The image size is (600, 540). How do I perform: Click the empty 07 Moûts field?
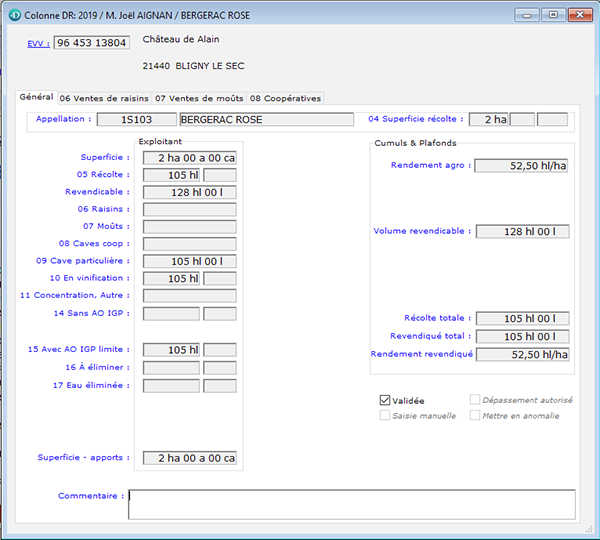pos(190,227)
